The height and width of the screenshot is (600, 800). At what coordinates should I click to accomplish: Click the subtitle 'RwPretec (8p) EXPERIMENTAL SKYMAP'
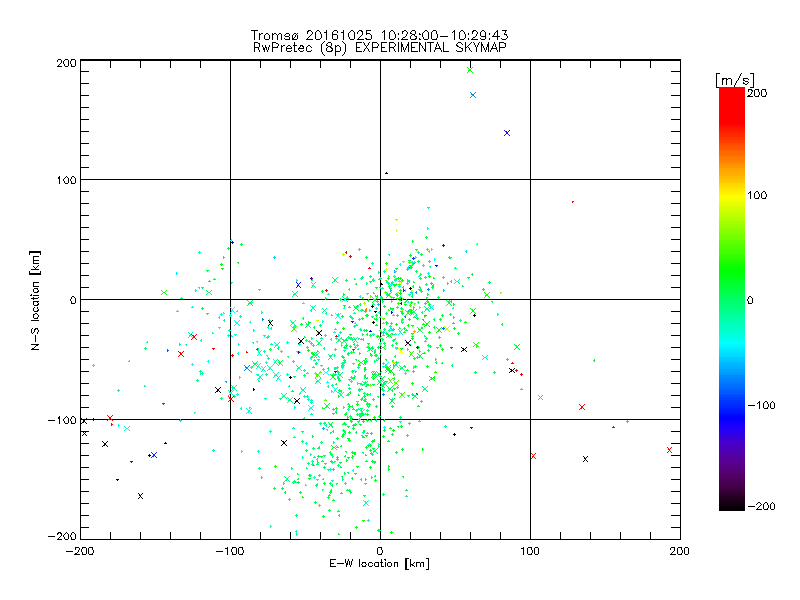pos(379,48)
